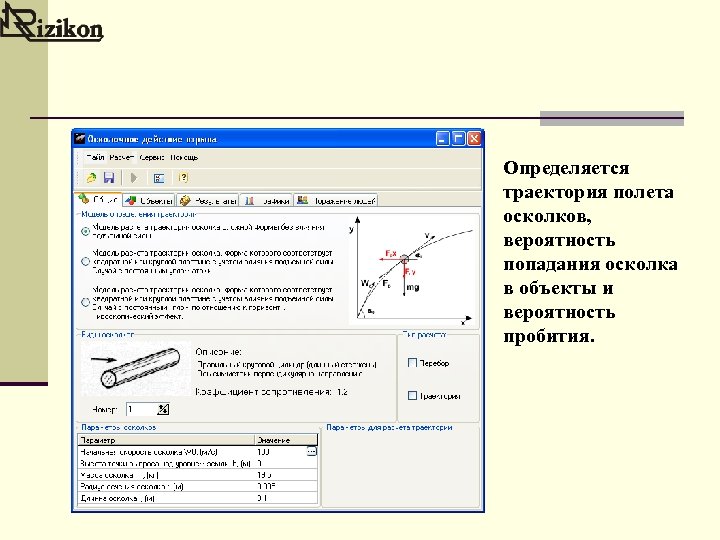Close the fragmentation action window
The width and height of the screenshot is (720, 540).
point(473,139)
